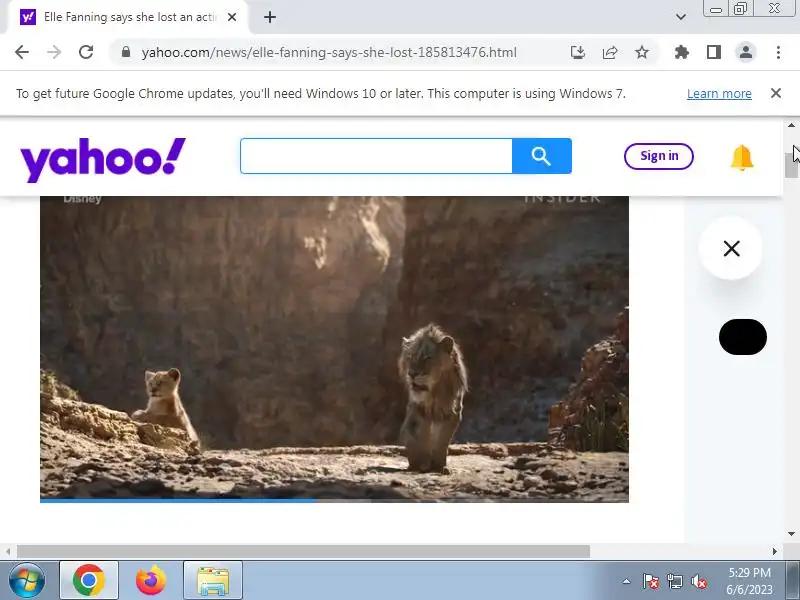Viewport: 800px width, 600px height.
Task: Click the address bar URL
Action: pos(329,53)
